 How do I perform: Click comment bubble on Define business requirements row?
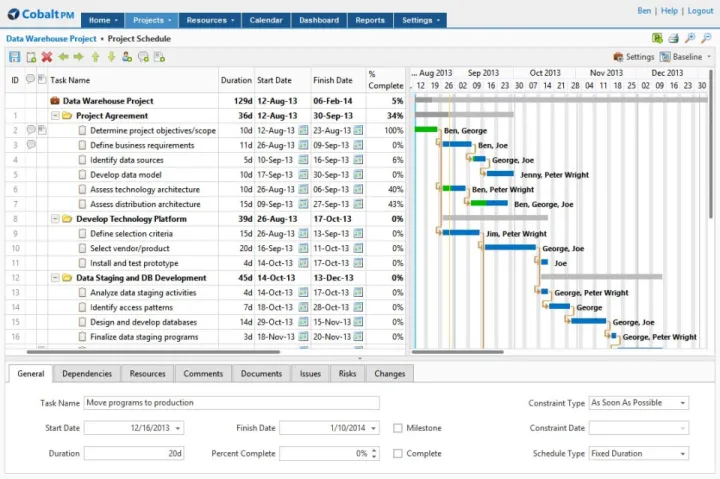31,145
